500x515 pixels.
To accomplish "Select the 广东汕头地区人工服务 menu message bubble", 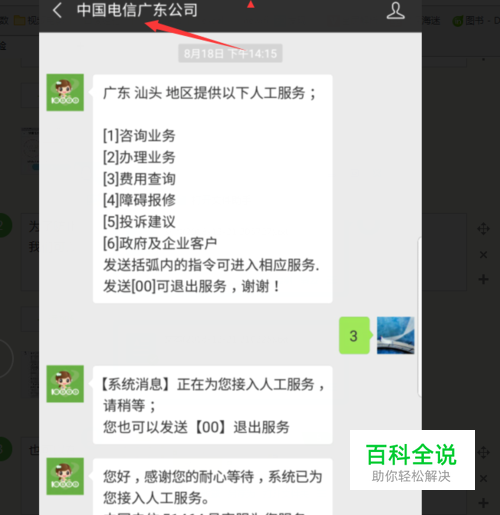I will [x=212, y=189].
